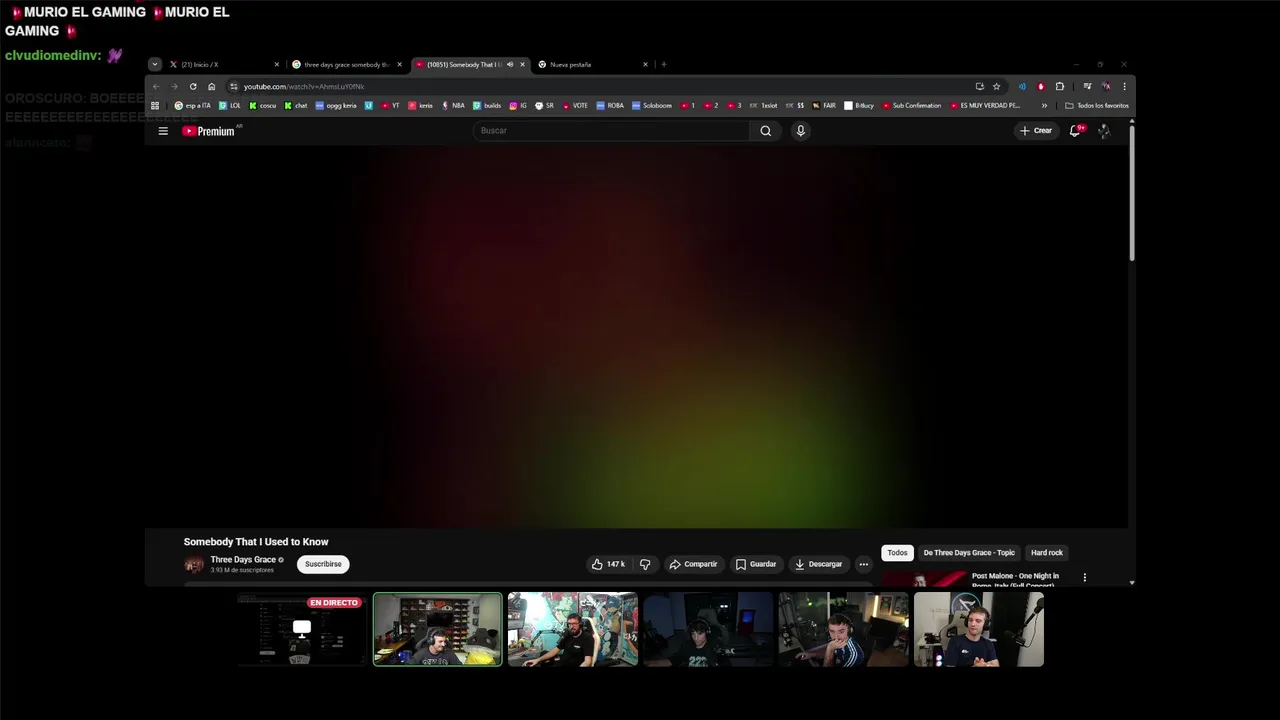Close the Inicio / X tab
This screenshot has height=720, width=1280.
click(x=277, y=65)
